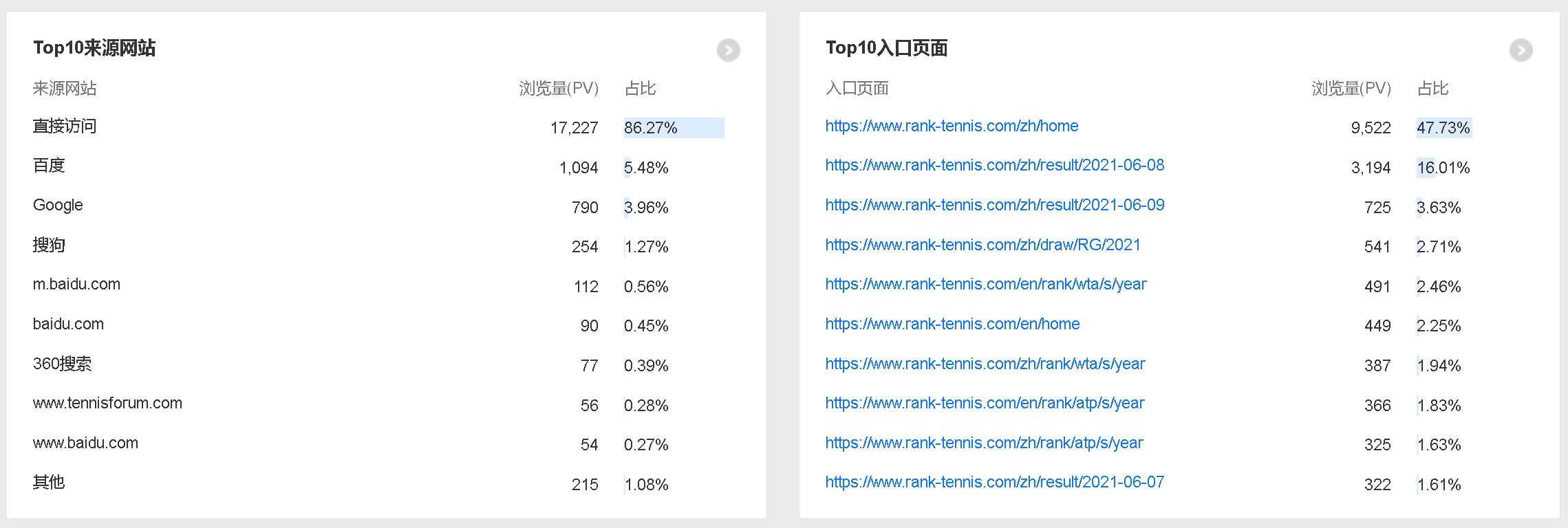The width and height of the screenshot is (1568, 528).
Task: Open the zh/draw/RG/2021 link
Action: (x=982, y=245)
